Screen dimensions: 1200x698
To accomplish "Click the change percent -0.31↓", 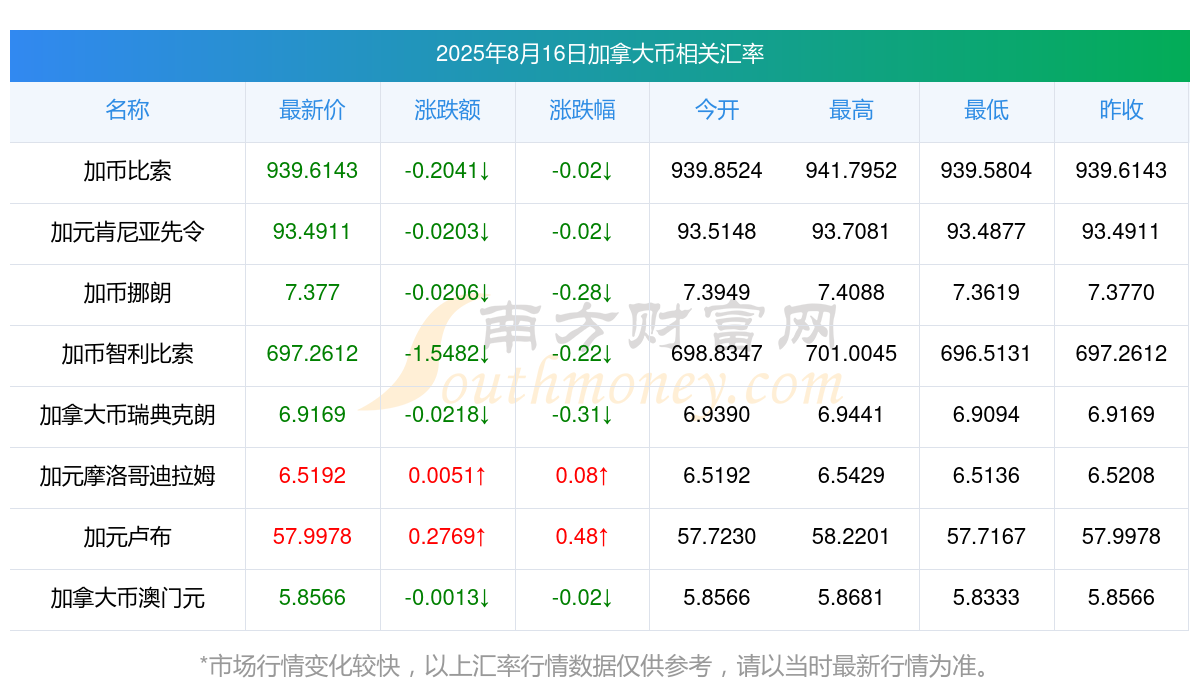I will 582,415.
